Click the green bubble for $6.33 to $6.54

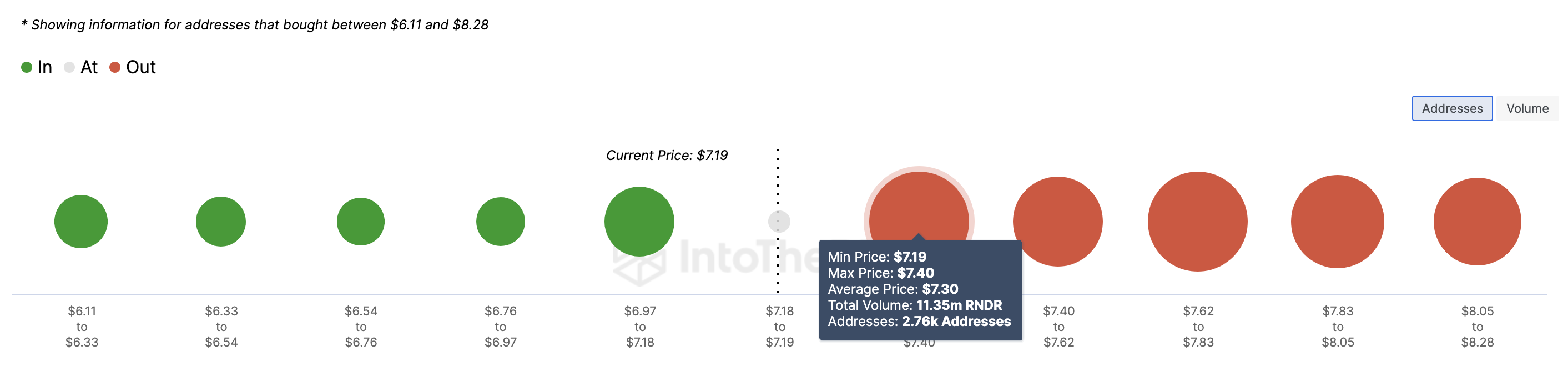point(221,222)
